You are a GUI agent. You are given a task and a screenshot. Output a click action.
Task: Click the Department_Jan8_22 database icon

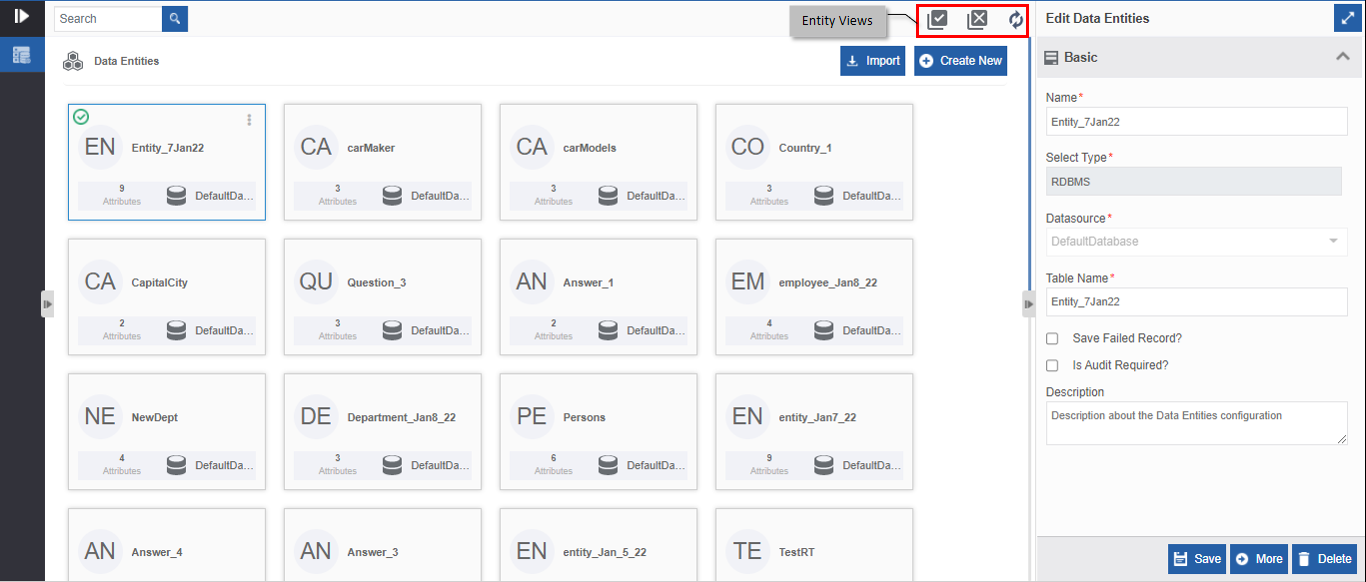coord(392,466)
